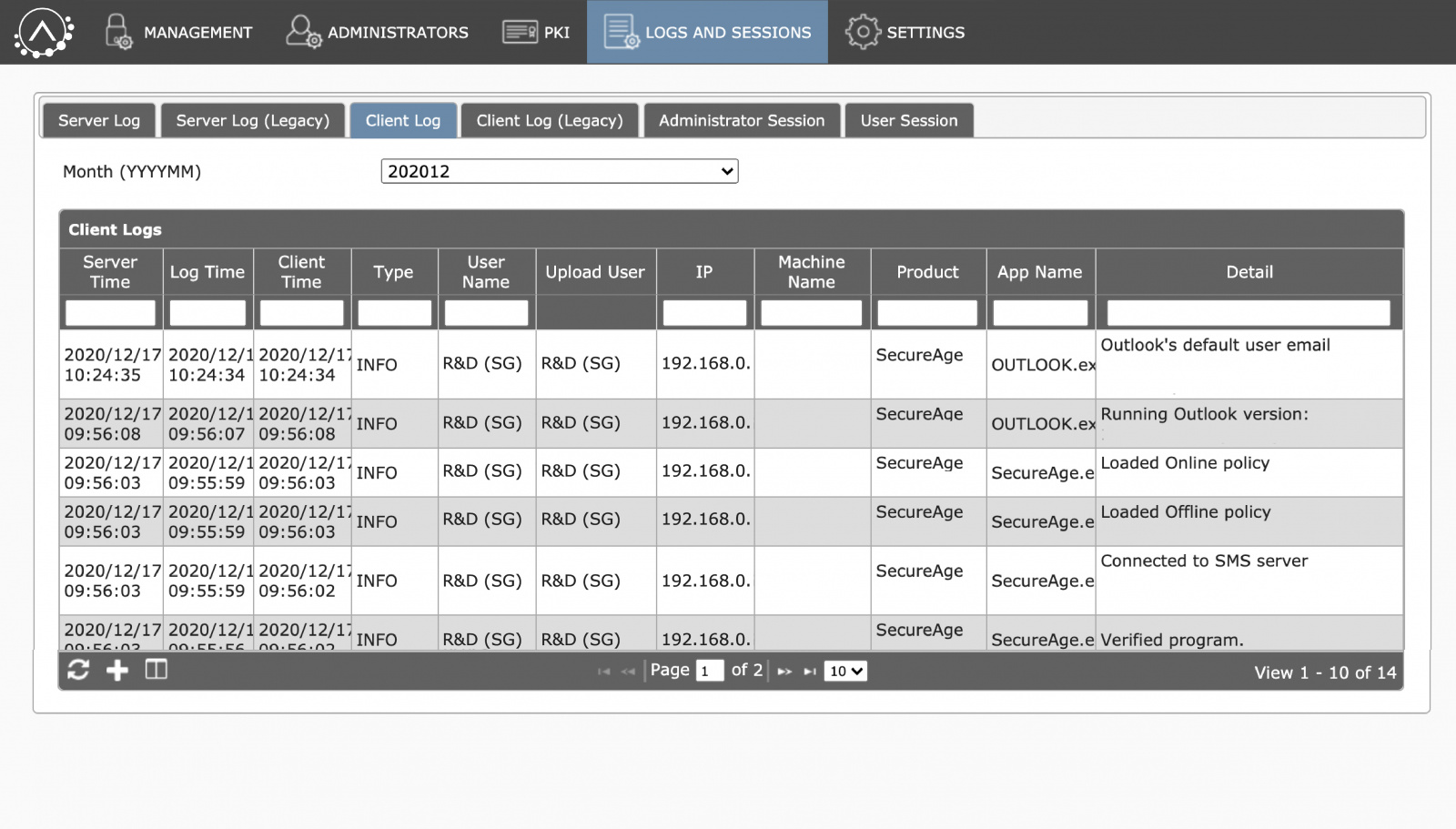
Task: Switch to Administrator Session tab
Action: (742, 120)
